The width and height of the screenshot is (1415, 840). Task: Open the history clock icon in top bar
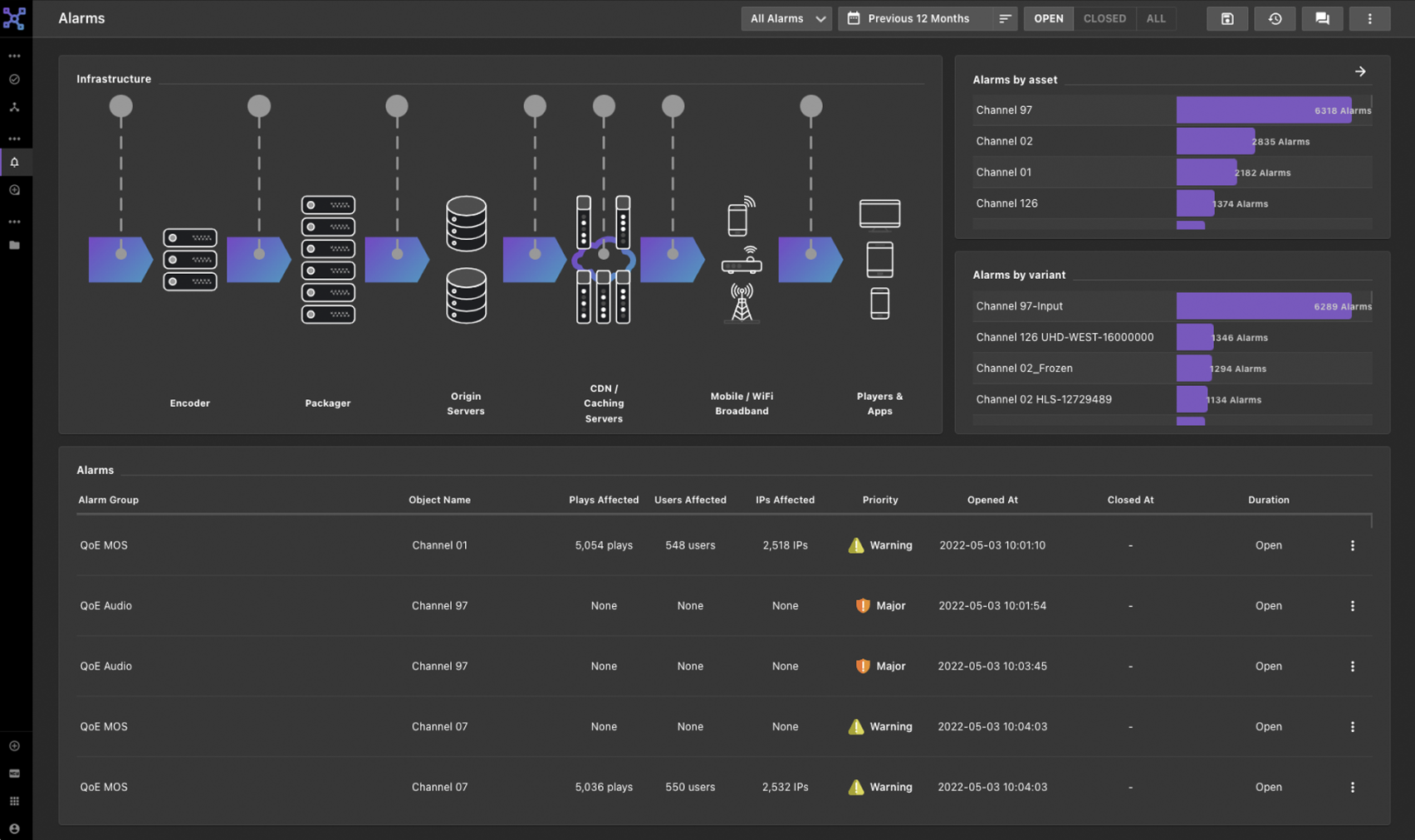pos(1275,18)
